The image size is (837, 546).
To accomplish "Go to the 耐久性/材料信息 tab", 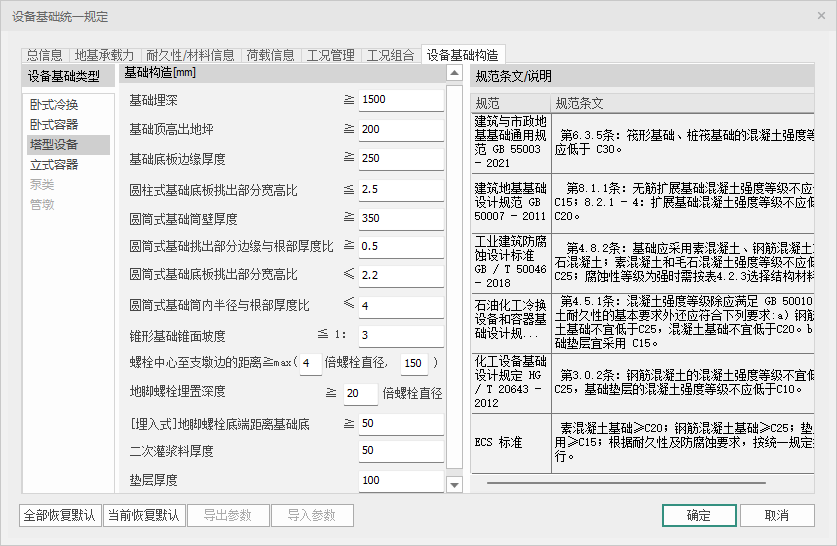I will coord(190,55).
